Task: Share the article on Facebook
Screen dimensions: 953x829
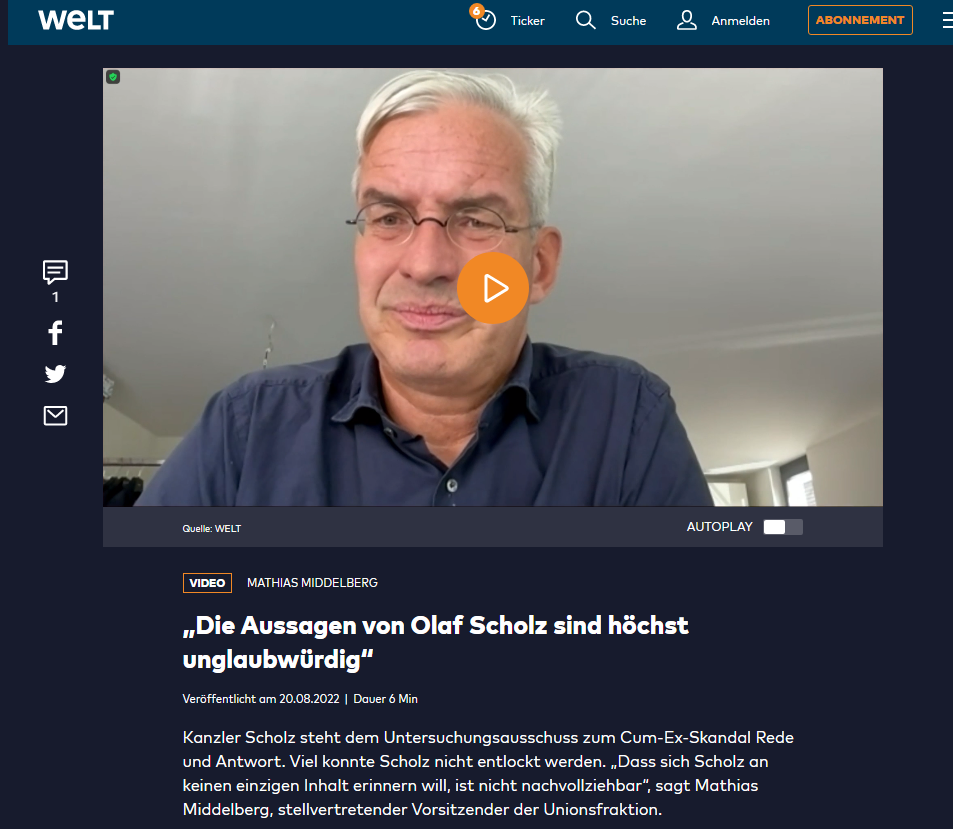Action: [x=55, y=333]
